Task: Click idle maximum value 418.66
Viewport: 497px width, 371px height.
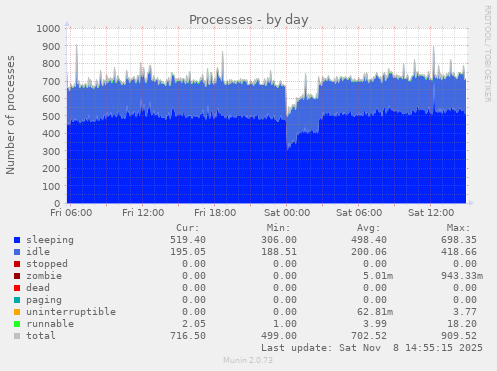Action: click(x=459, y=252)
